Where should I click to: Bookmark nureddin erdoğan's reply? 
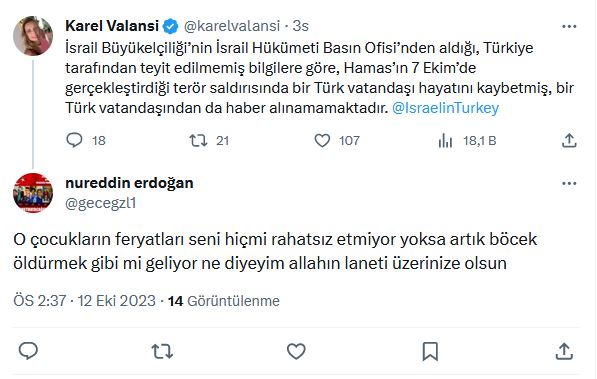430,351
